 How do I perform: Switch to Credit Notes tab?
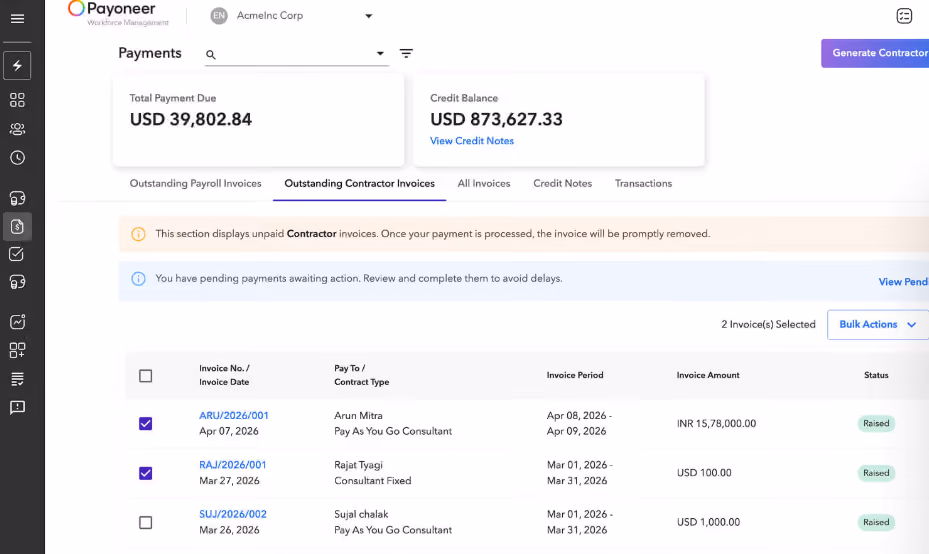coord(562,184)
